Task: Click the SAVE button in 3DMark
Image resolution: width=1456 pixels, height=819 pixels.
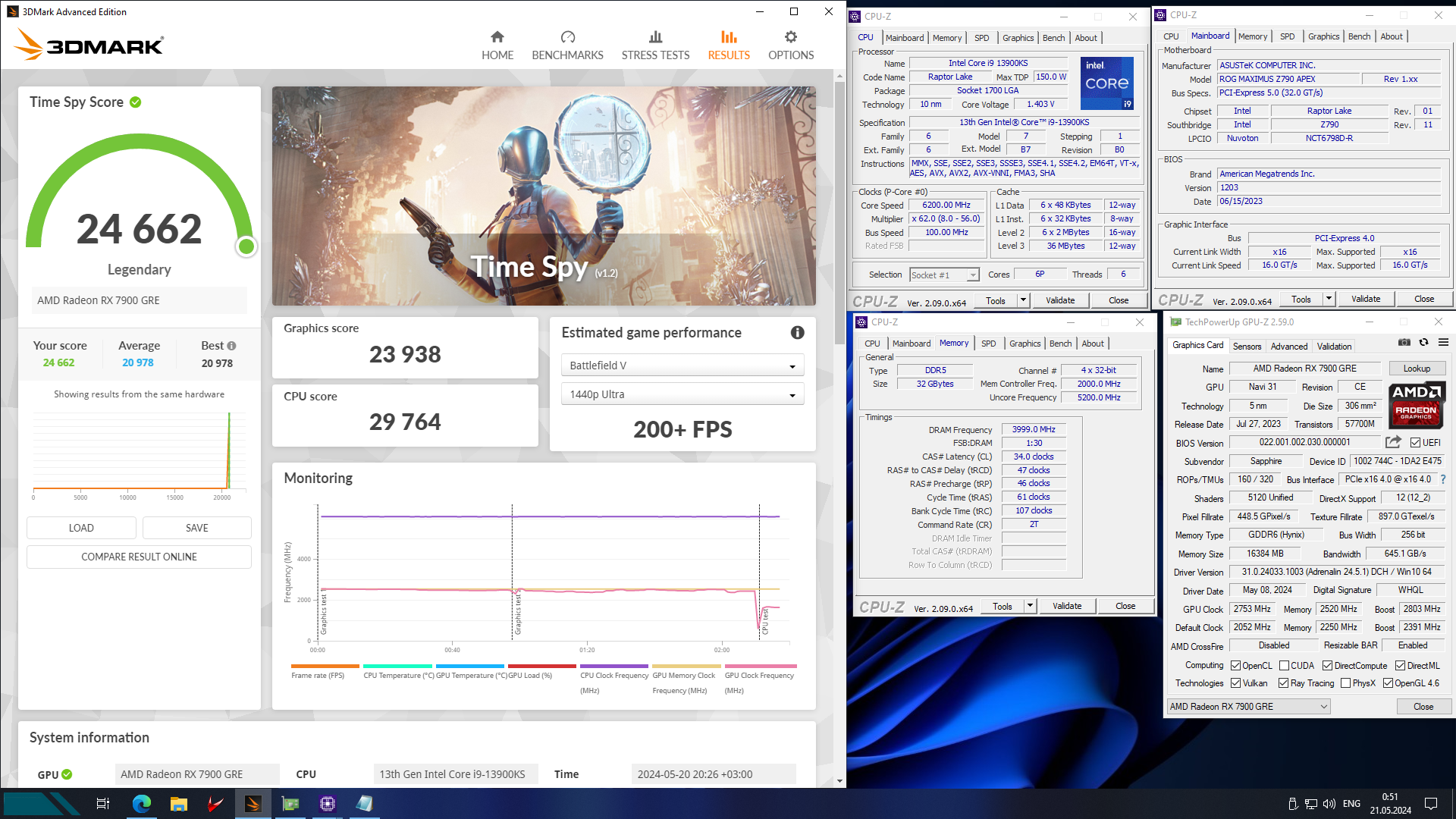Action: (196, 528)
